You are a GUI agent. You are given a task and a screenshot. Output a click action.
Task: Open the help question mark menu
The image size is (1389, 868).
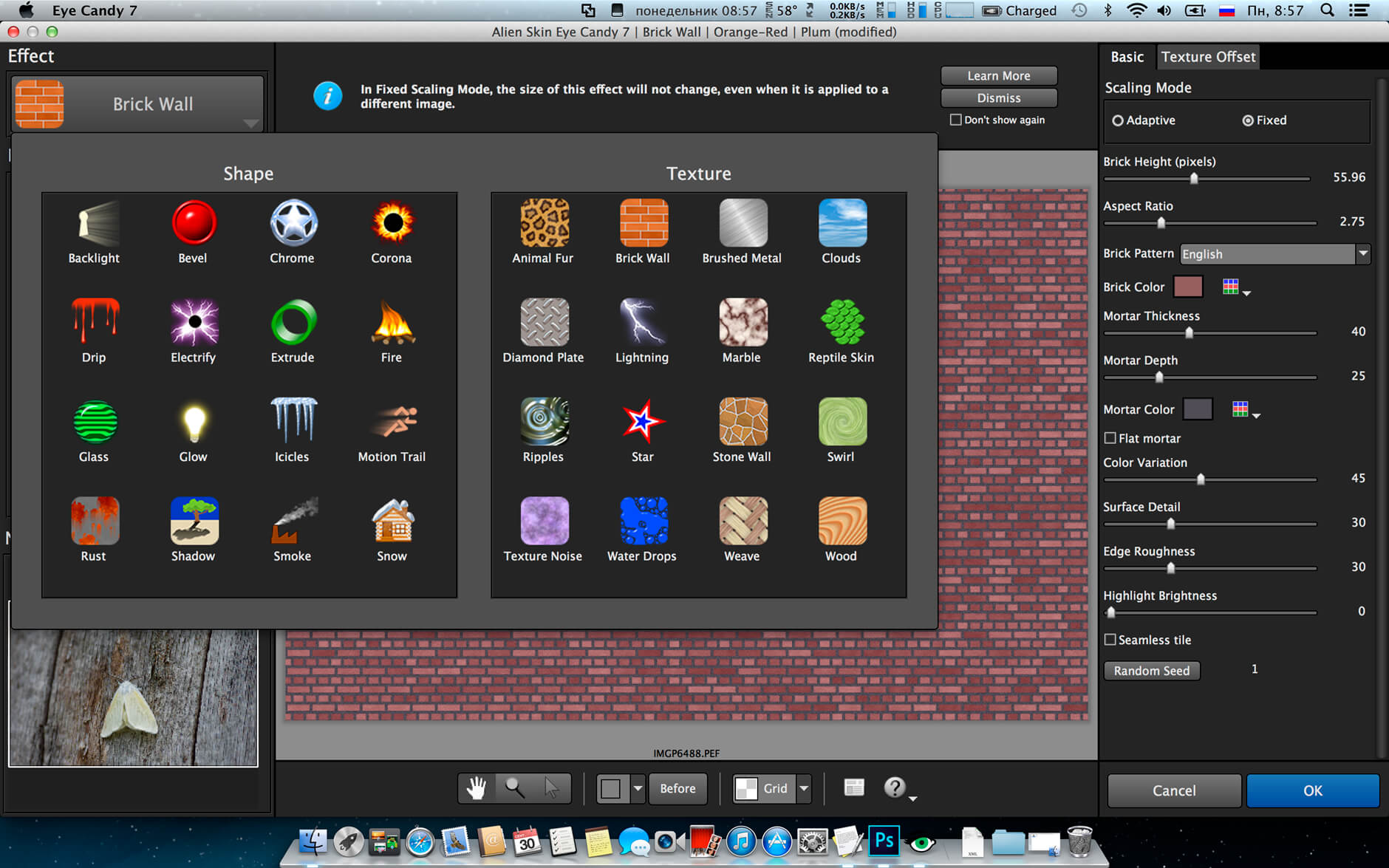[900, 788]
